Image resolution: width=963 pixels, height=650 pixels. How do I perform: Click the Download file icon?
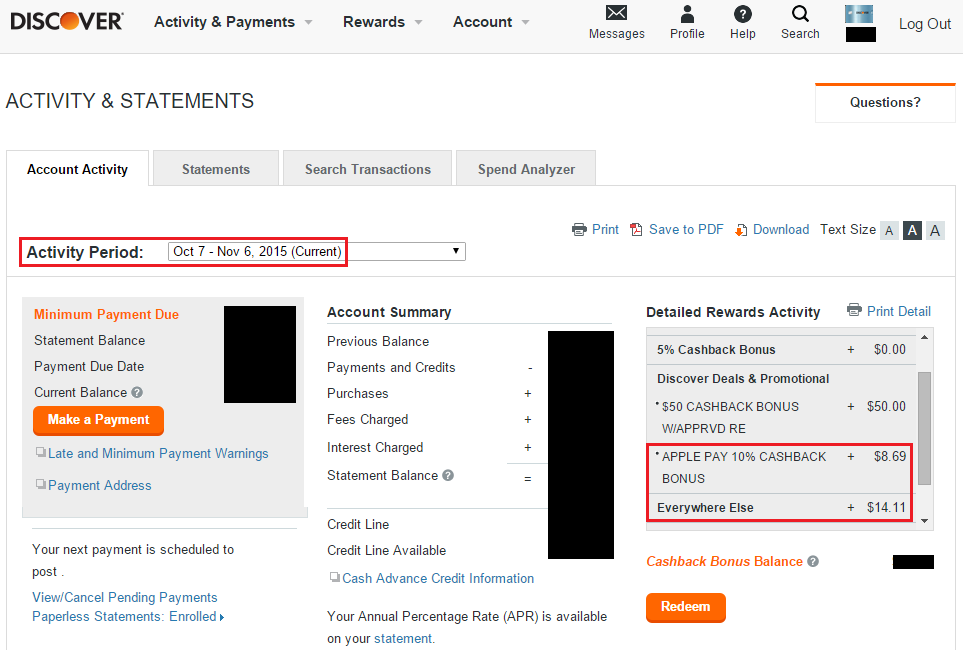[741, 230]
